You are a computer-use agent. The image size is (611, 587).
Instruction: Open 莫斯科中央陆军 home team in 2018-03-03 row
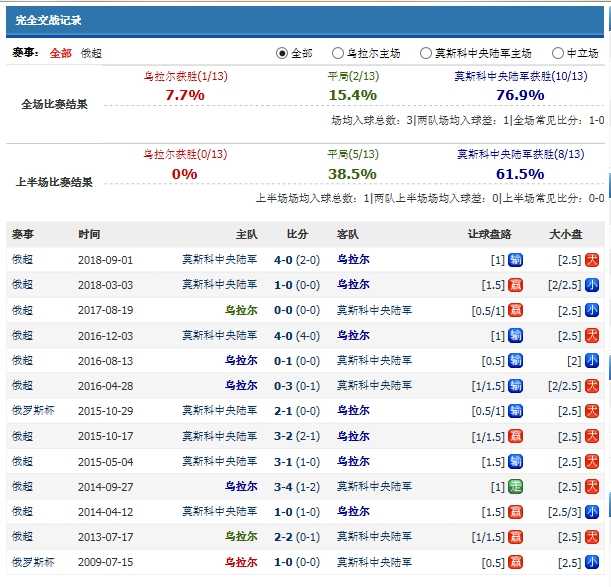219,285
